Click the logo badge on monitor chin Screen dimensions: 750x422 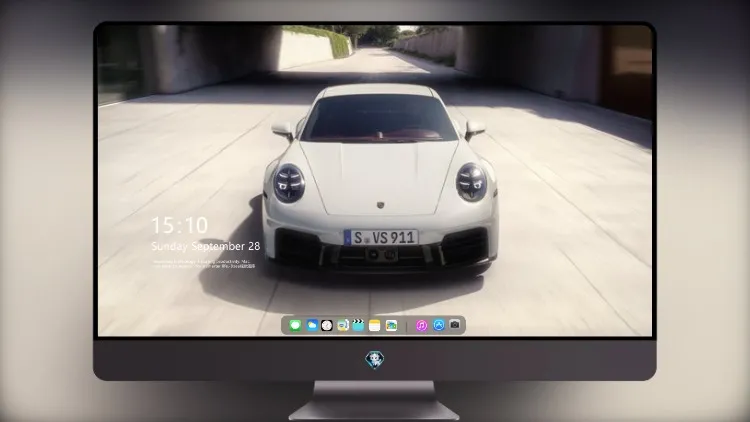coord(375,360)
